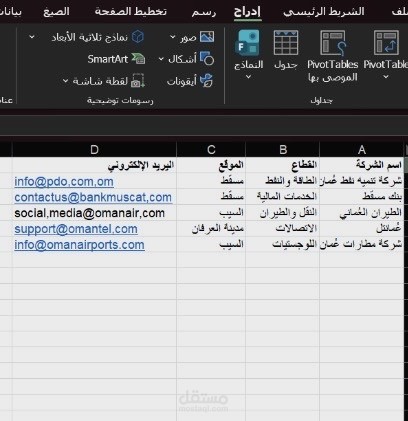Open the contactus@bankmuscat.com link
Screen dimensions: 408x421
pos(93,197)
